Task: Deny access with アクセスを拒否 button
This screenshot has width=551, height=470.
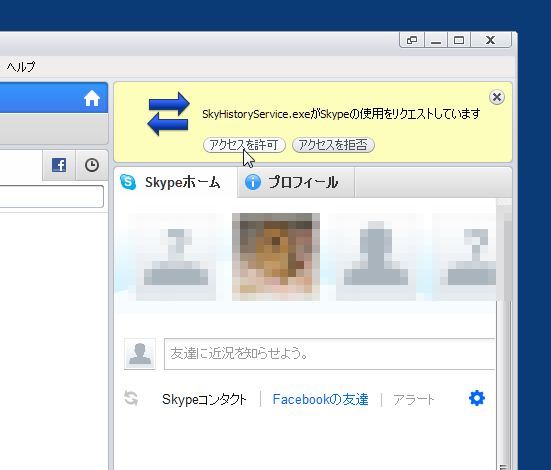Action: (x=333, y=145)
